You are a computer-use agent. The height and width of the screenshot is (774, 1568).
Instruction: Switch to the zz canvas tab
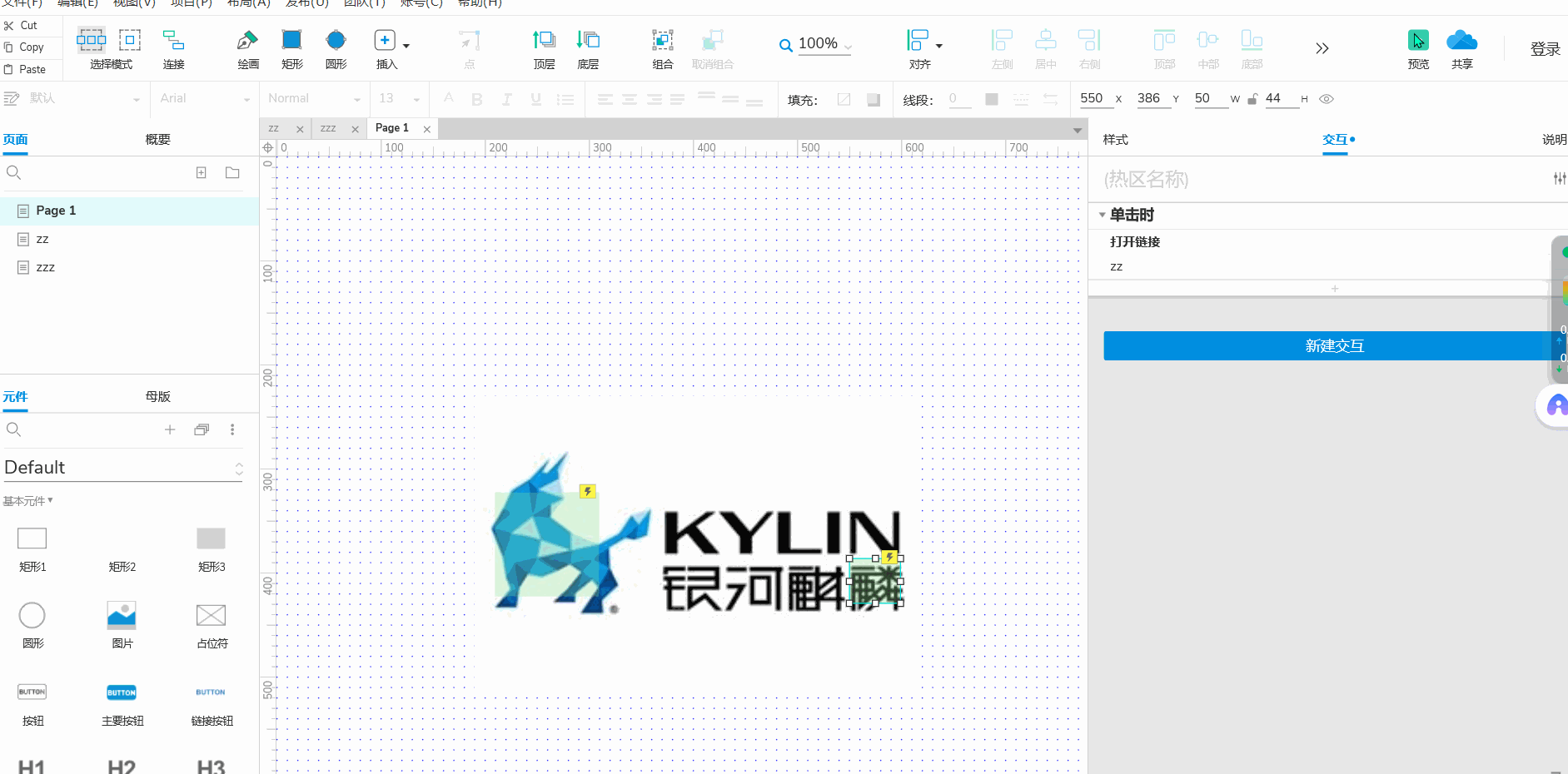[273, 128]
